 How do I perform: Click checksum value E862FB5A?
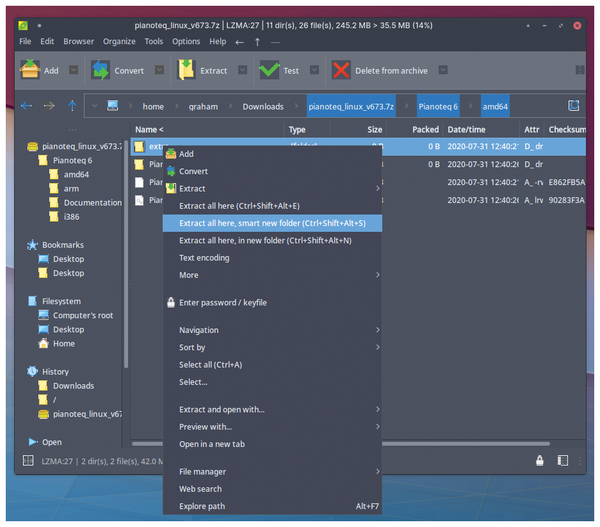[566, 182]
